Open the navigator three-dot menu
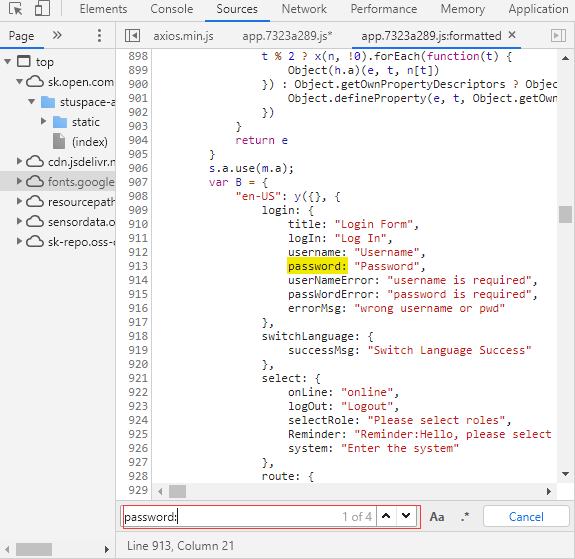Image resolution: width=575 pixels, height=559 pixels. pos(99,36)
